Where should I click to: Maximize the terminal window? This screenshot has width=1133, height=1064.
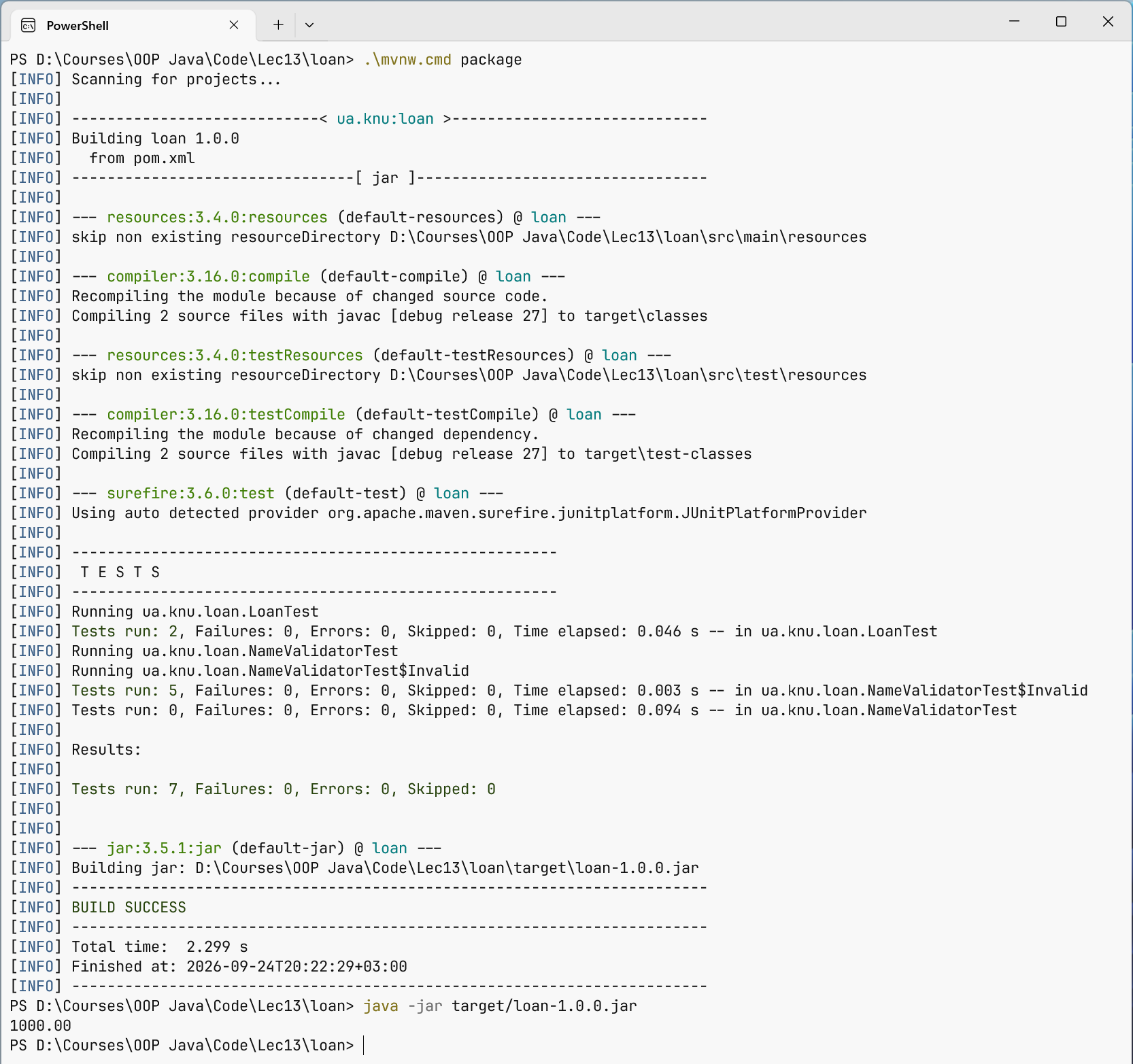(x=1061, y=21)
